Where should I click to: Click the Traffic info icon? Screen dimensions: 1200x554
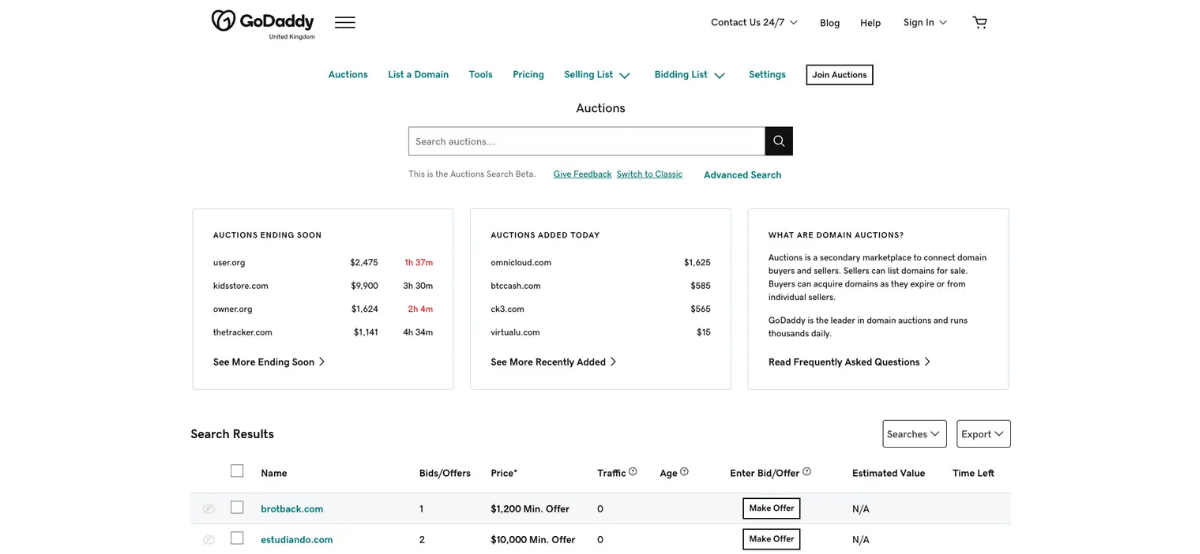[x=633, y=472]
